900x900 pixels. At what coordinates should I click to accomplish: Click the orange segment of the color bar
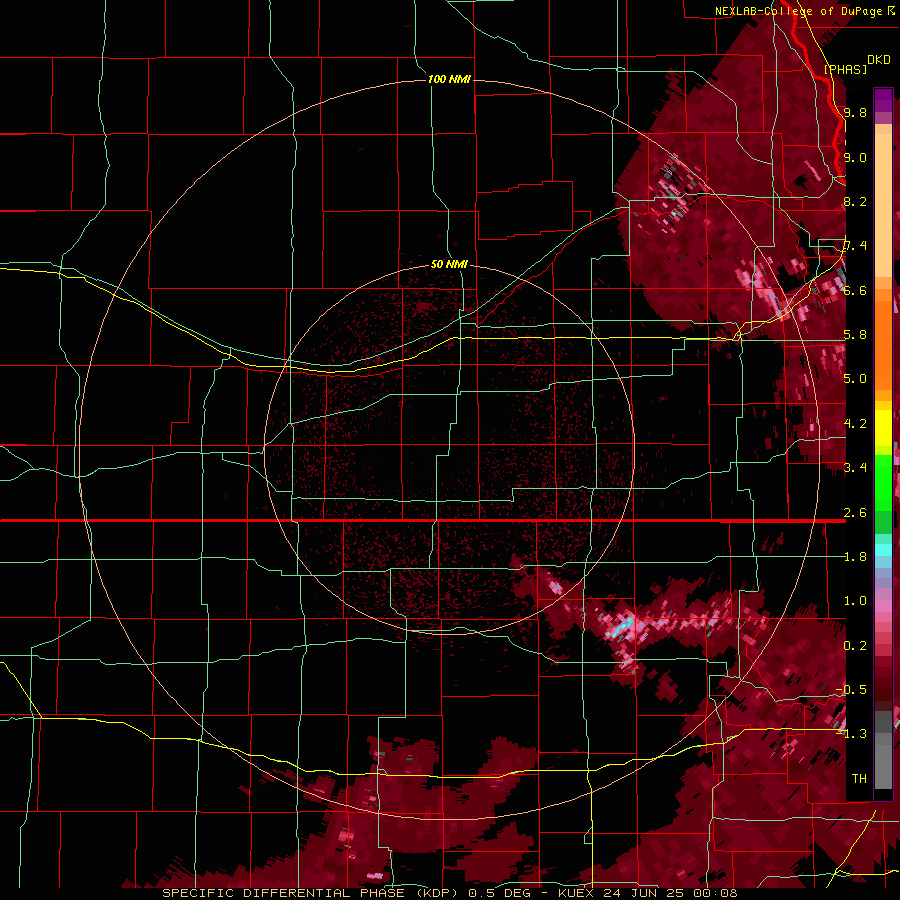tap(883, 339)
